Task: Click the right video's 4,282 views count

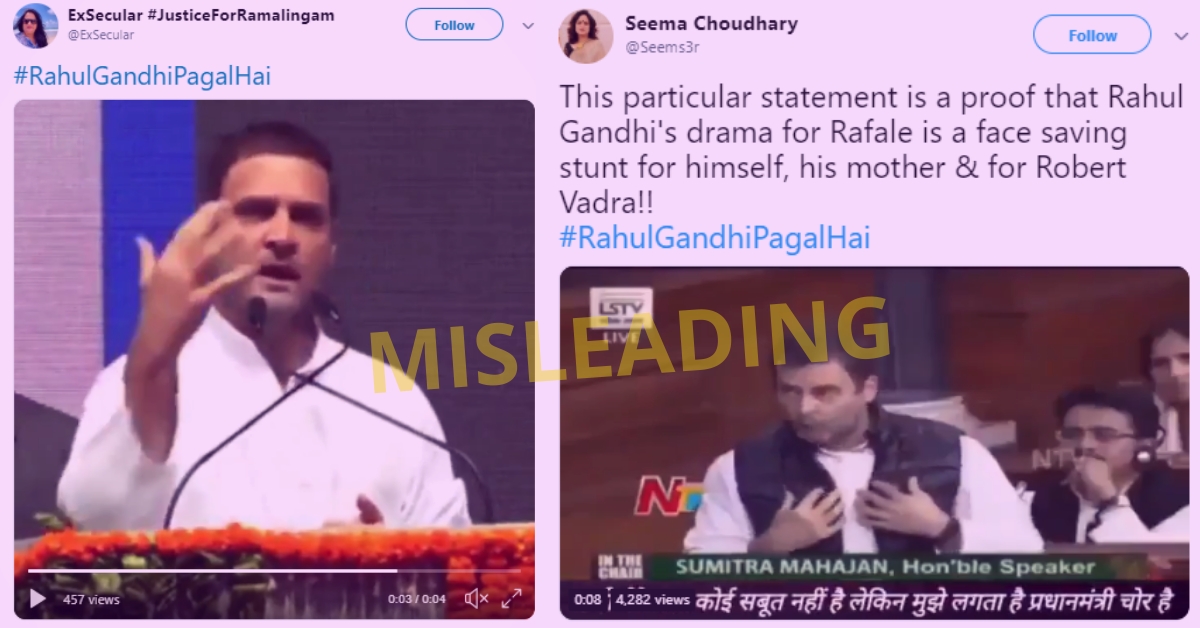Action: point(652,600)
